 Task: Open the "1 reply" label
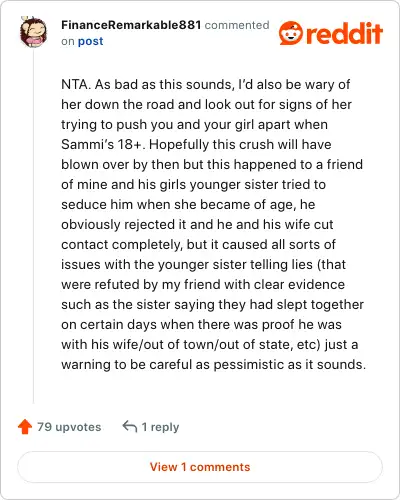(x=160, y=427)
